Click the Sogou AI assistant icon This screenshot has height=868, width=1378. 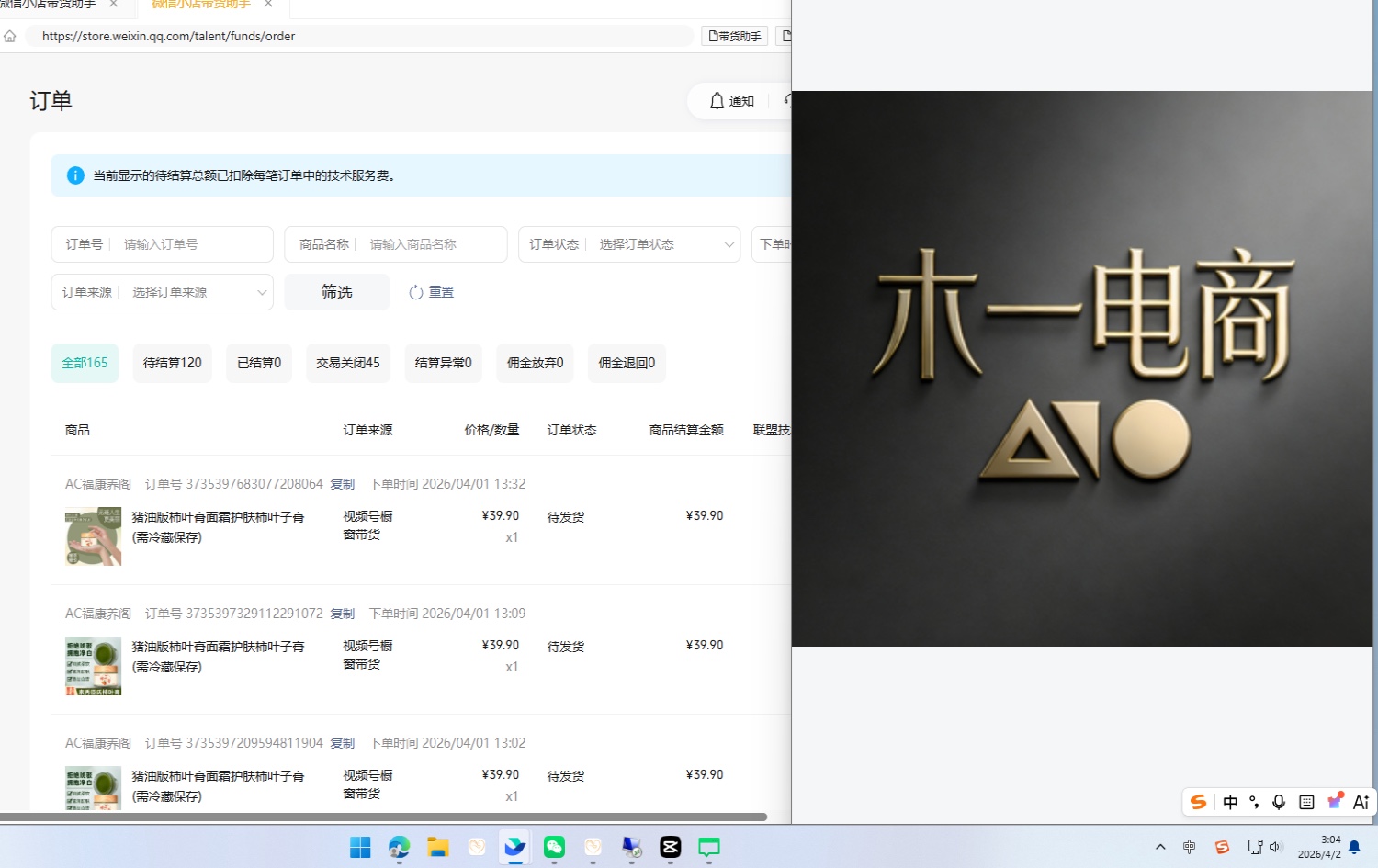(1360, 802)
